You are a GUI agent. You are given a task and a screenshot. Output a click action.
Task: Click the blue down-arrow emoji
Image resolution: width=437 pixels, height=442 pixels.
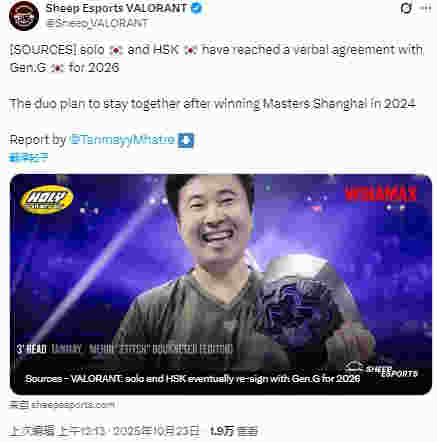click(186, 140)
